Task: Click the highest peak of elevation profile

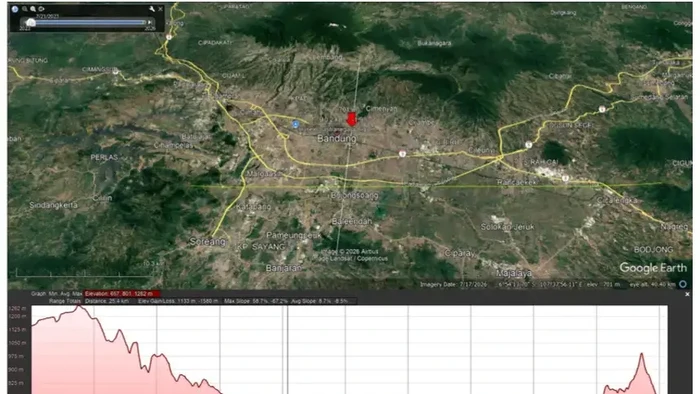Action: click(79, 307)
